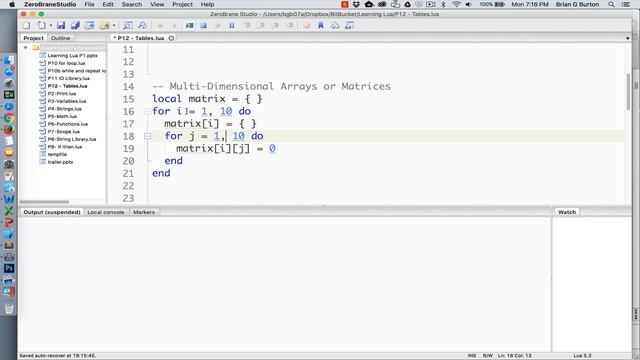This screenshot has height=360, width=640.
Task: Click the Step Into debugger icon
Action: [247, 26]
